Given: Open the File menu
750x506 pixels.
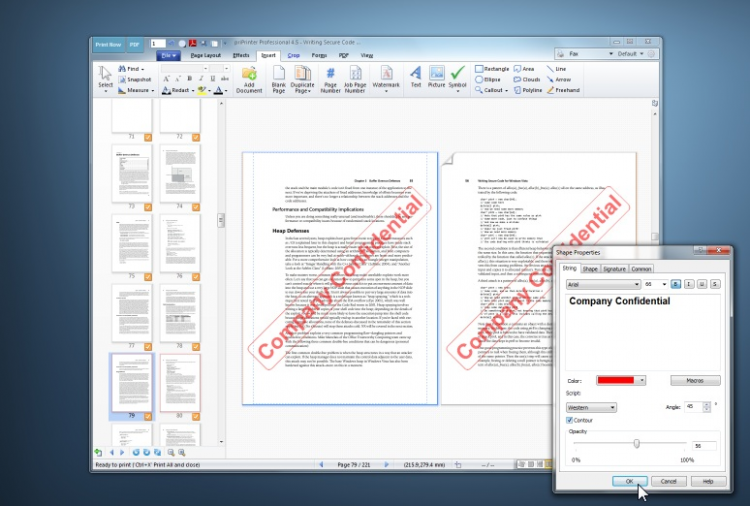Looking at the screenshot, I should (x=168, y=55).
